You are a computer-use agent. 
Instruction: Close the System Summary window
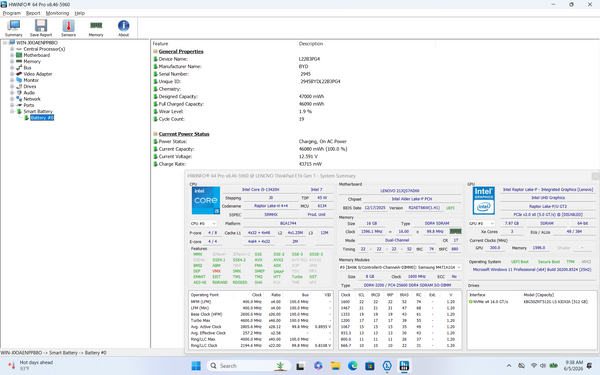(x=595, y=176)
